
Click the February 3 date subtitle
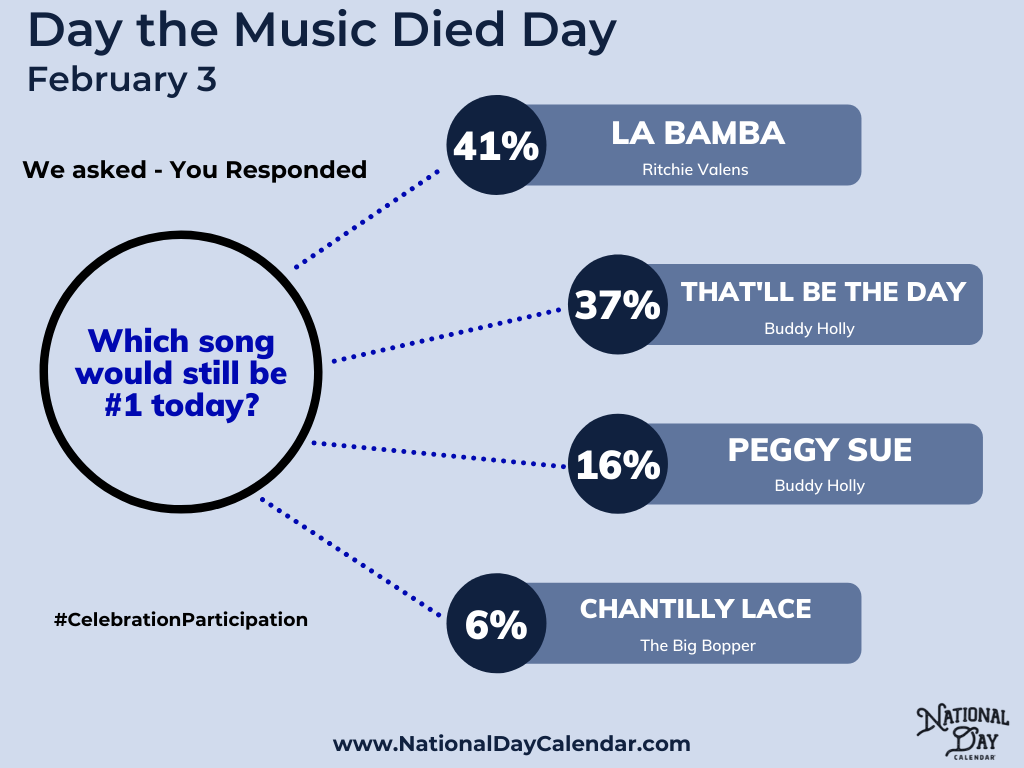pos(121,80)
